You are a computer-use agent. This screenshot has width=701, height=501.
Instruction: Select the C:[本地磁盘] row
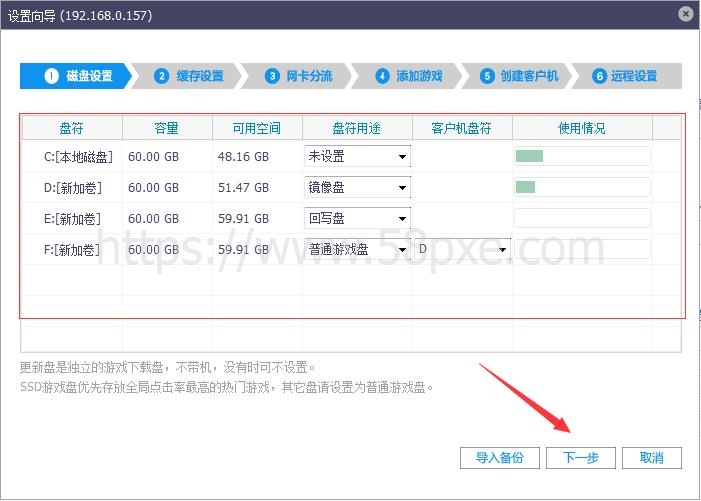click(x=351, y=156)
